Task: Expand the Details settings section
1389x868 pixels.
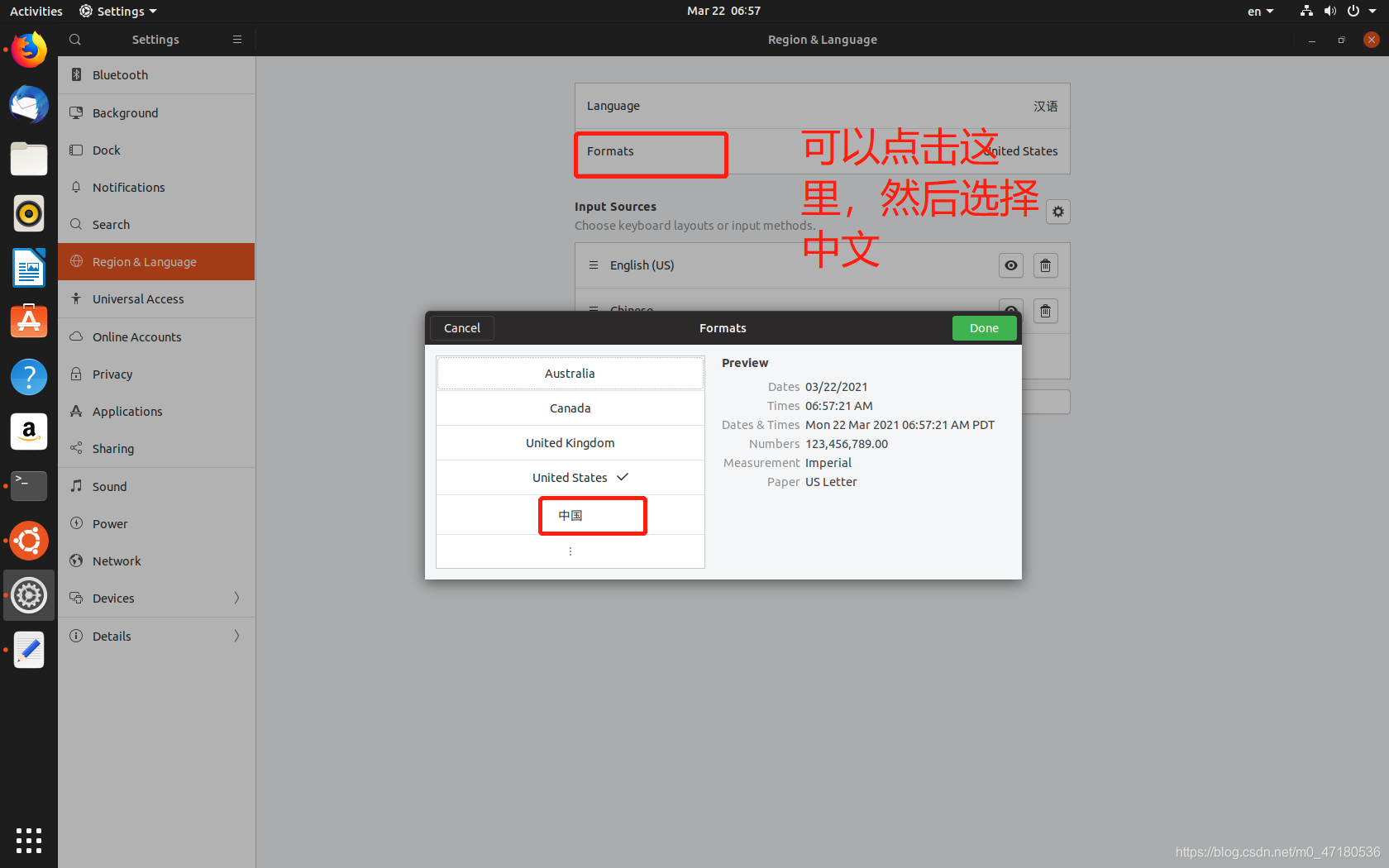Action: tap(156, 637)
